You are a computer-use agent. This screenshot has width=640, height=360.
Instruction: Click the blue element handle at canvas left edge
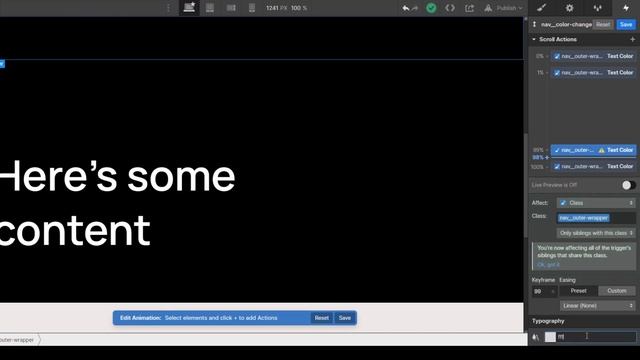tap(2, 64)
